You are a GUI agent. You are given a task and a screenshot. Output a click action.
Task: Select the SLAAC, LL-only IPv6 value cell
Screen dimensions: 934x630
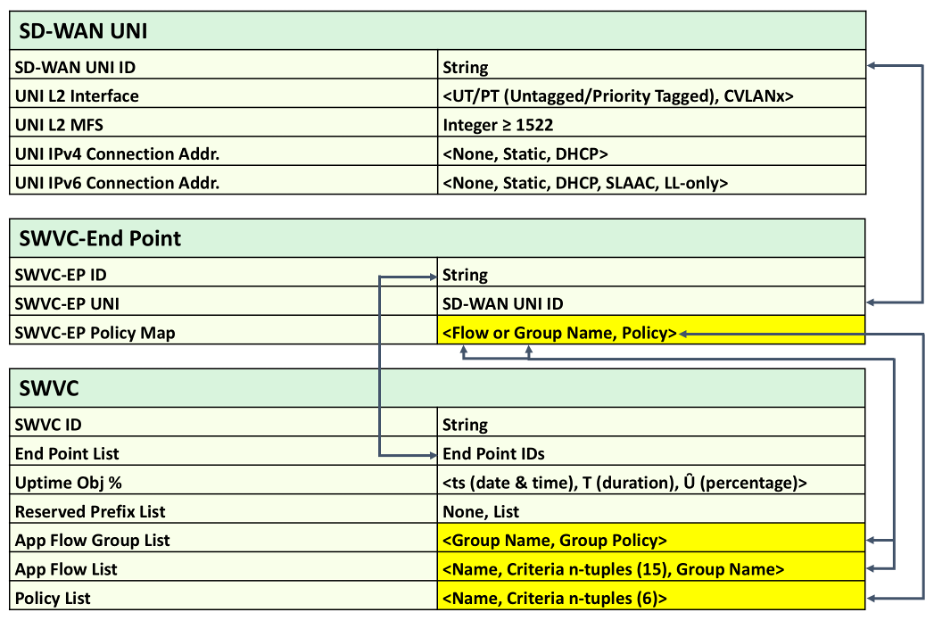point(651,181)
